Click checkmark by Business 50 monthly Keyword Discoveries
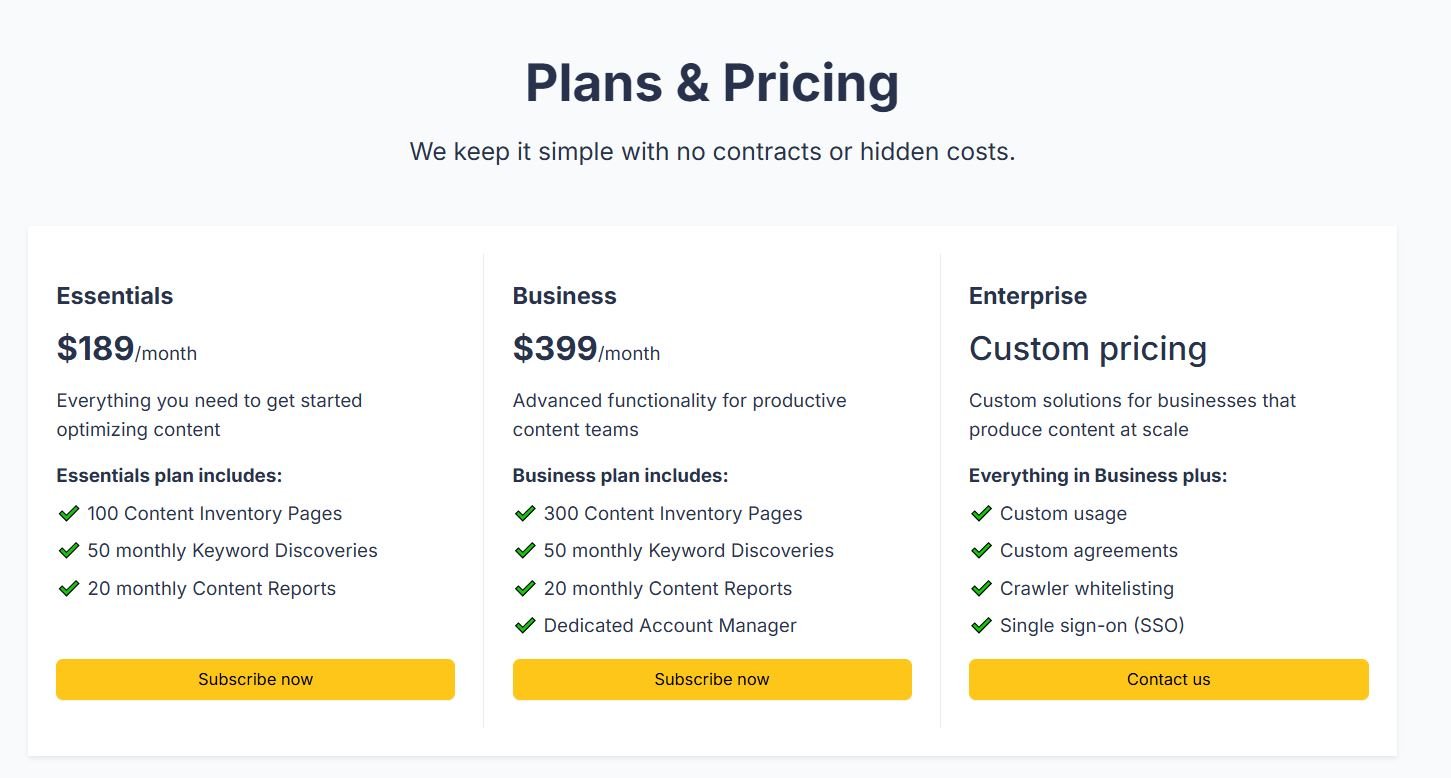 click(x=525, y=551)
